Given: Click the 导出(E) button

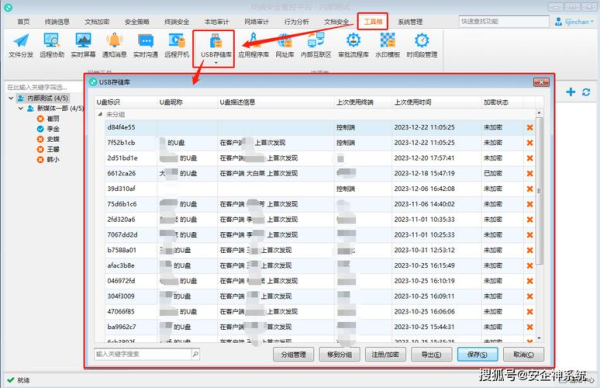Looking at the screenshot, I should tap(431, 355).
